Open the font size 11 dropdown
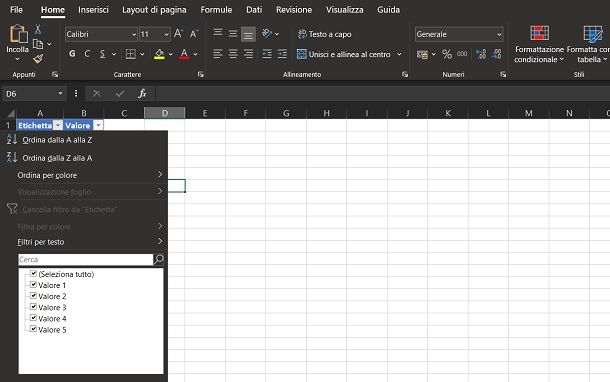This screenshot has width=610, height=382. [x=167, y=34]
